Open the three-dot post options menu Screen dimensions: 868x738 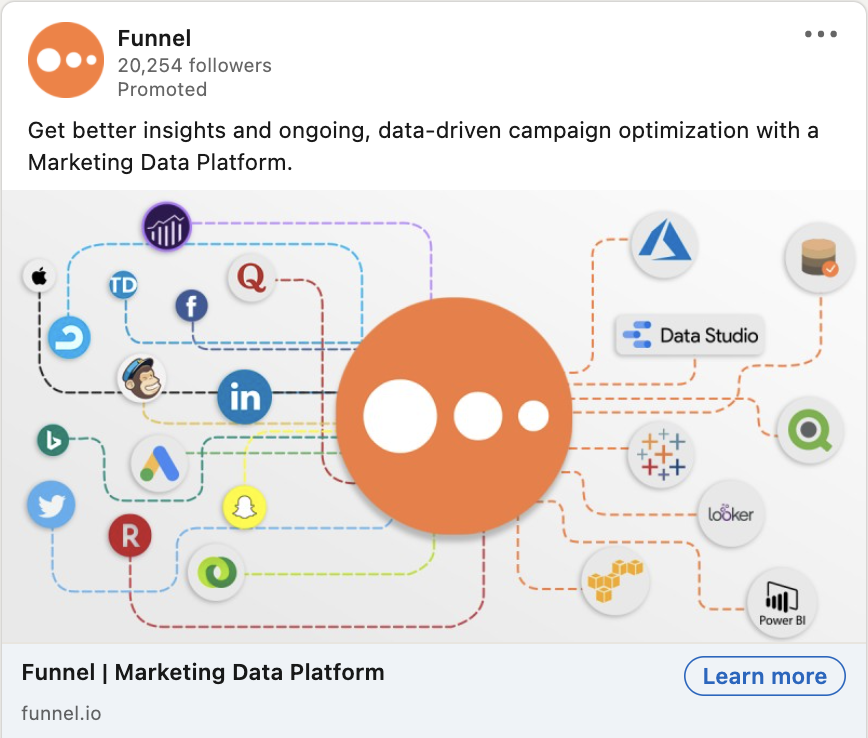tap(820, 35)
